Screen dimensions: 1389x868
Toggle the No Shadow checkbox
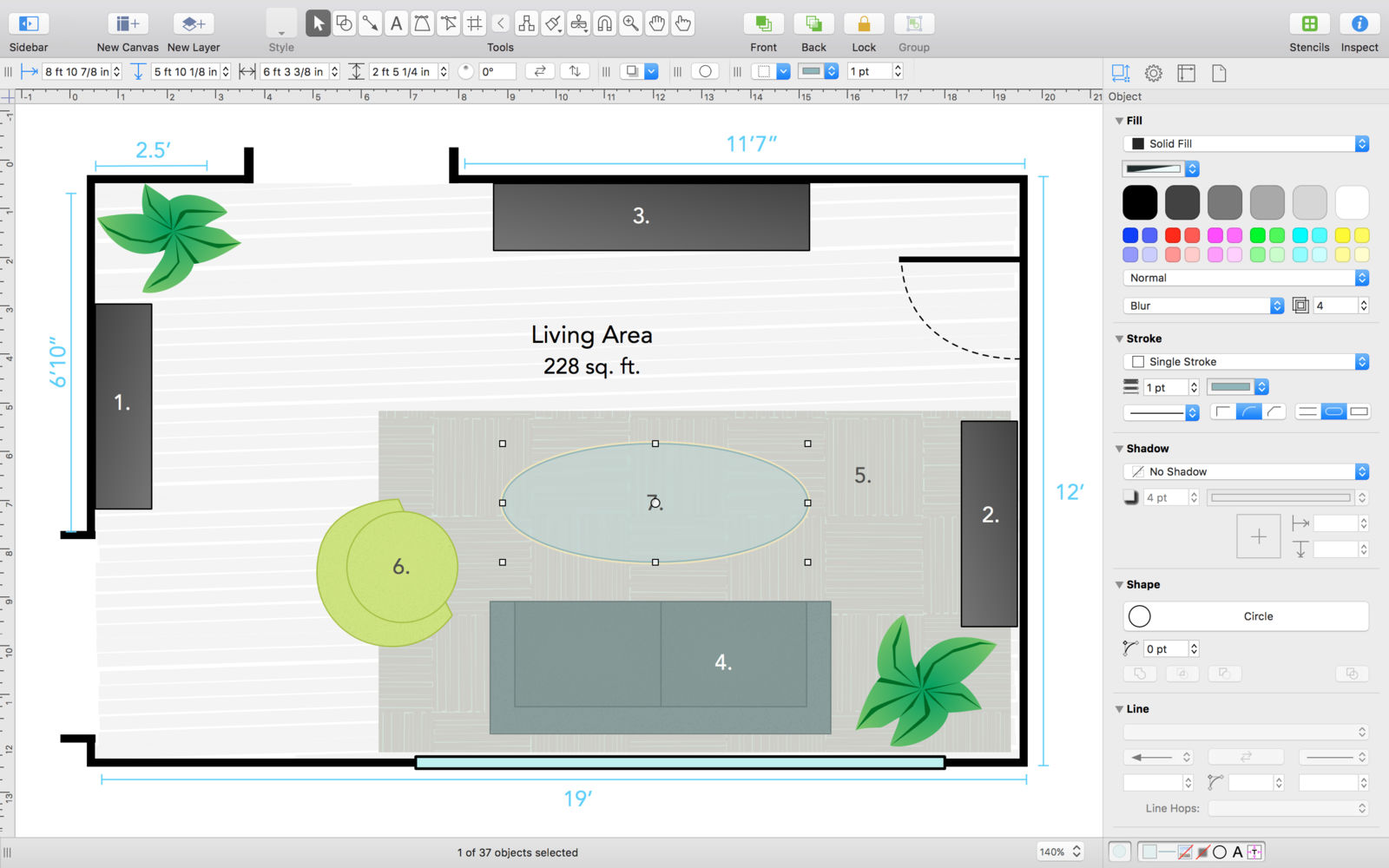pos(1137,472)
